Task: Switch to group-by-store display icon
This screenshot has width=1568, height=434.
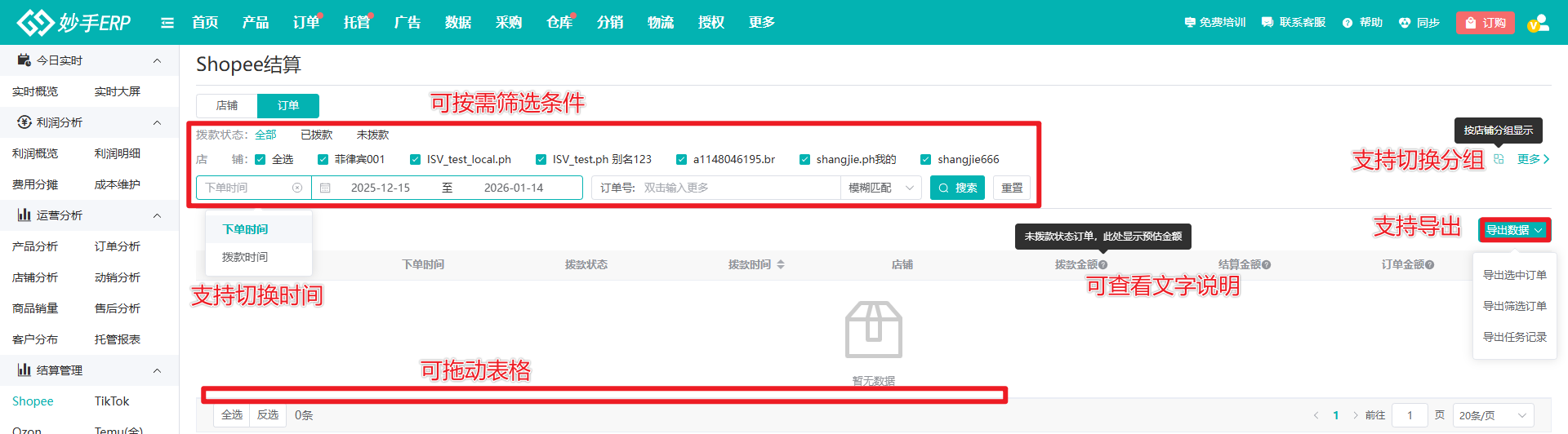Action: pos(1499,159)
